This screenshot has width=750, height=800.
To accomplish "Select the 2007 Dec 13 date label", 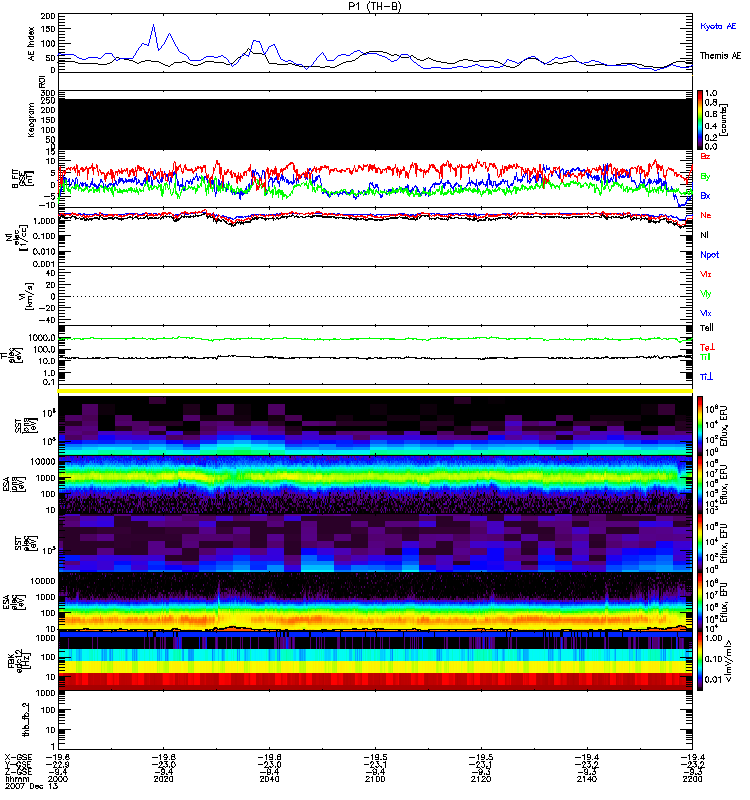I will tap(32, 786).
